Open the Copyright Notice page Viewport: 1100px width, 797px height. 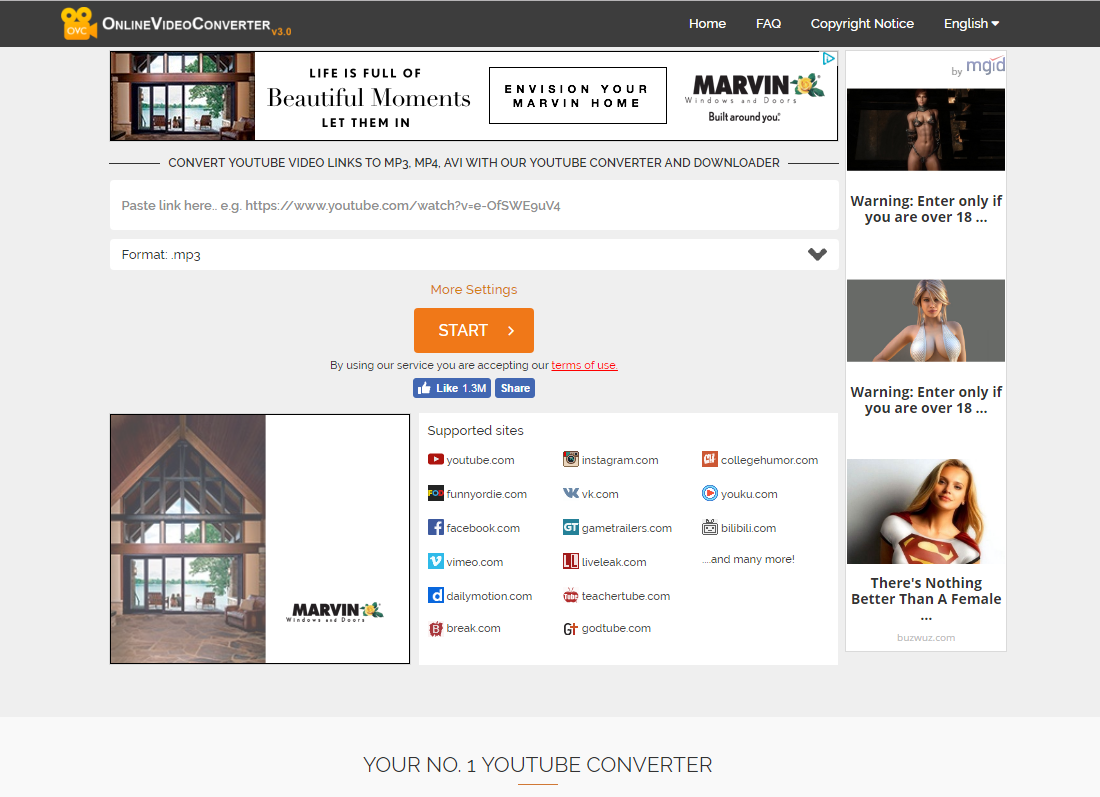pos(862,23)
